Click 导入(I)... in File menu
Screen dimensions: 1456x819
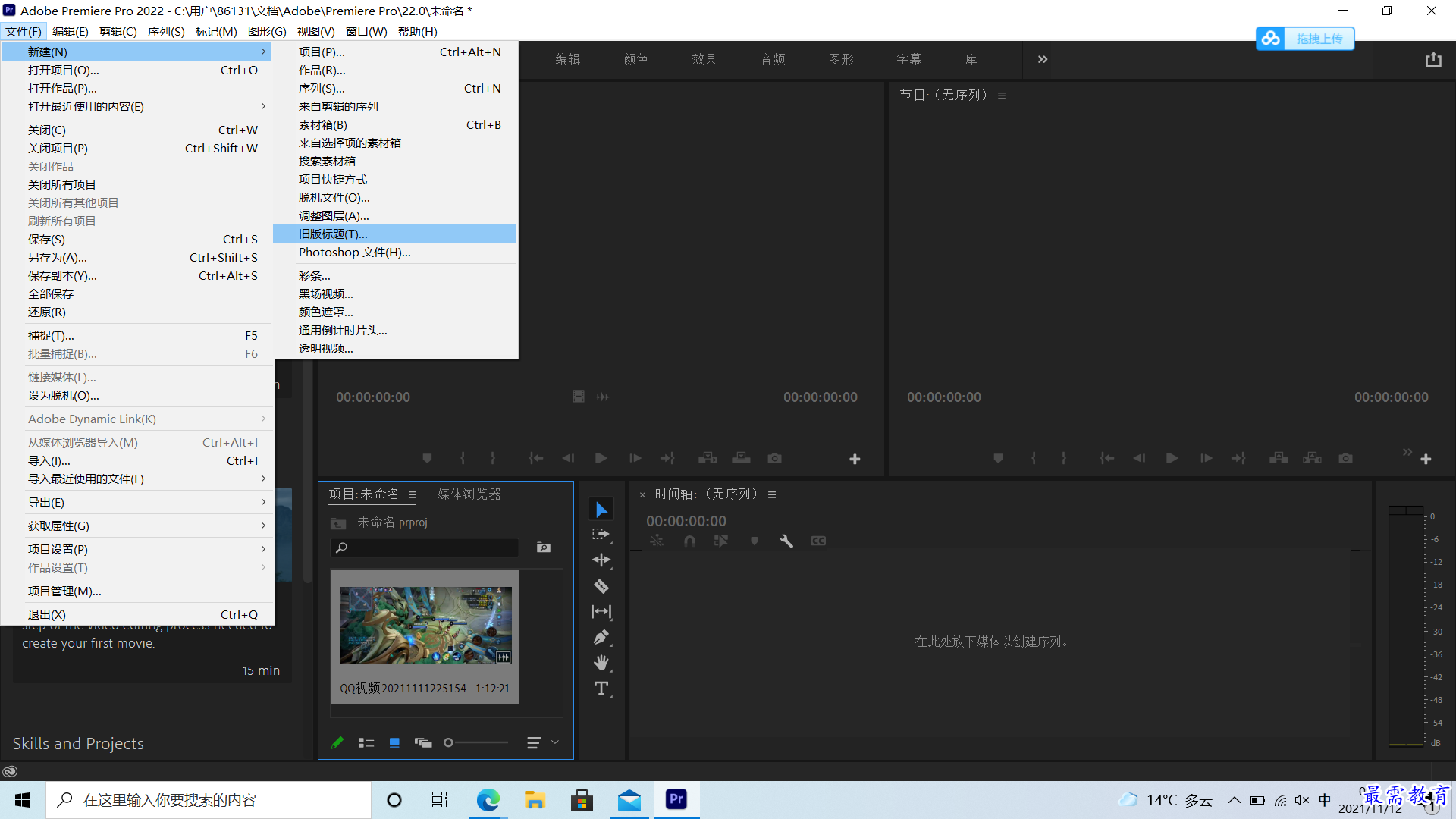pos(137,461)
